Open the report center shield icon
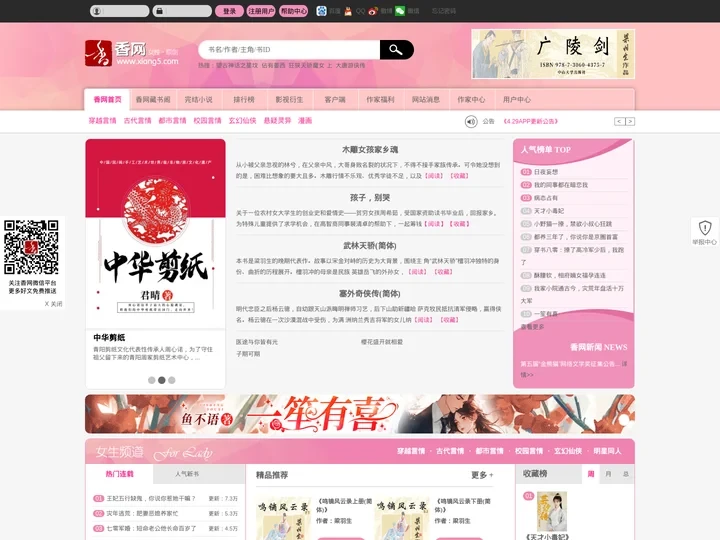The height and width of the screenshot is (540, 720). pyautogui.click(x=705, y=228)
